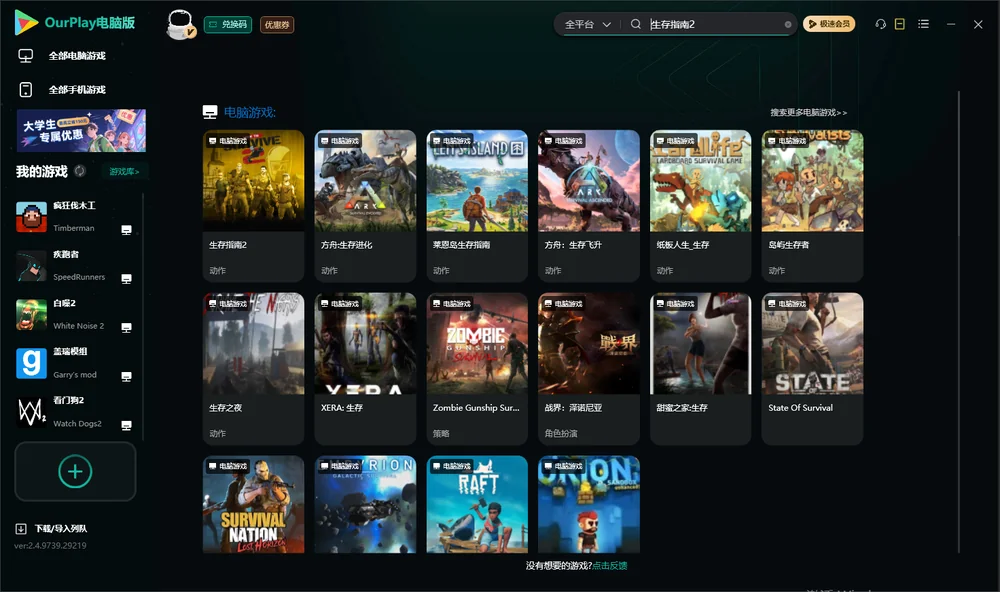Image resolution: width=1000 pixels, height=592 pixels.
Task: Click the 兑换码 redeem code button
Action: 228,24
